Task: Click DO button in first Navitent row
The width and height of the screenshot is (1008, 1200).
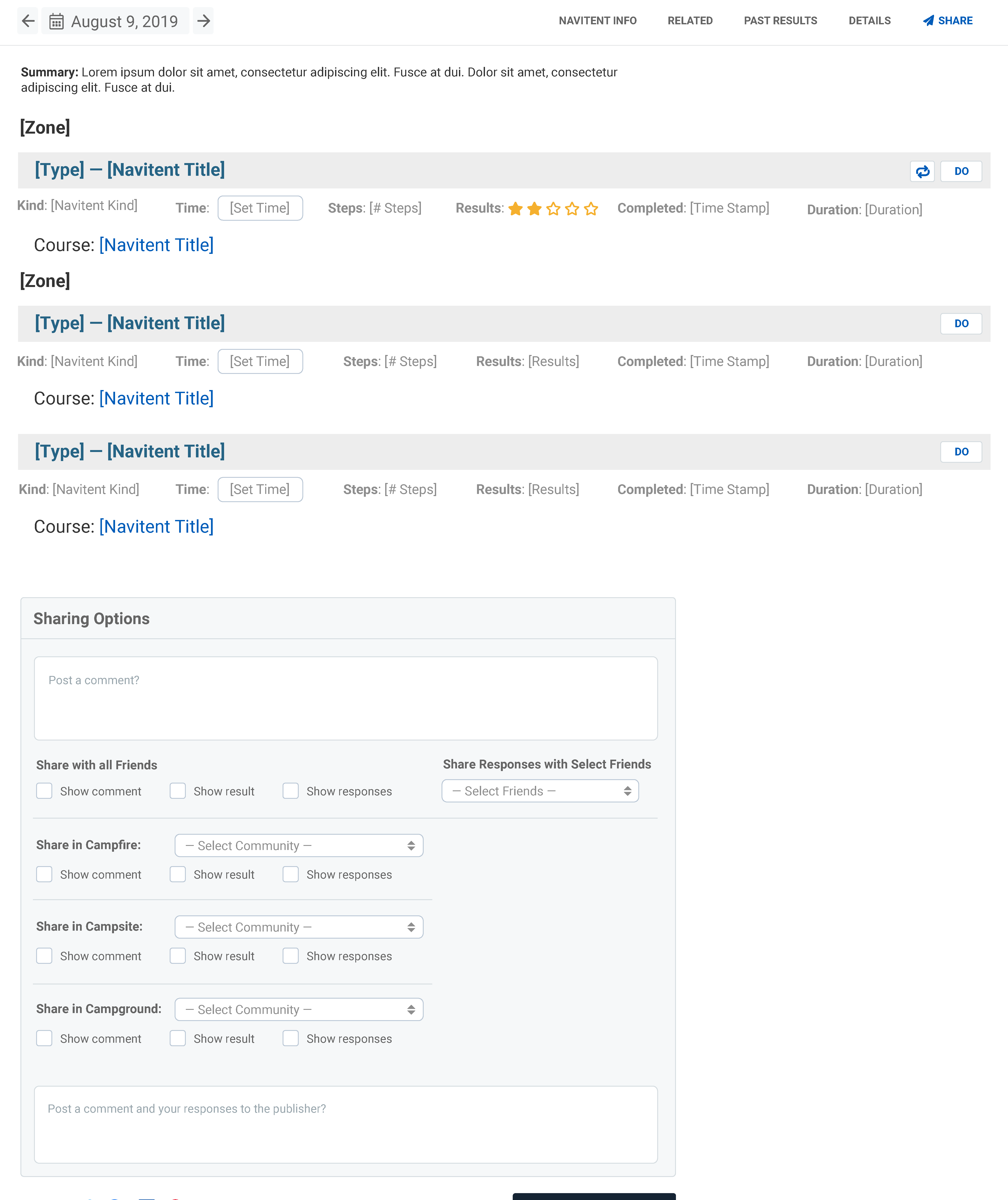Action: point(961,171)
